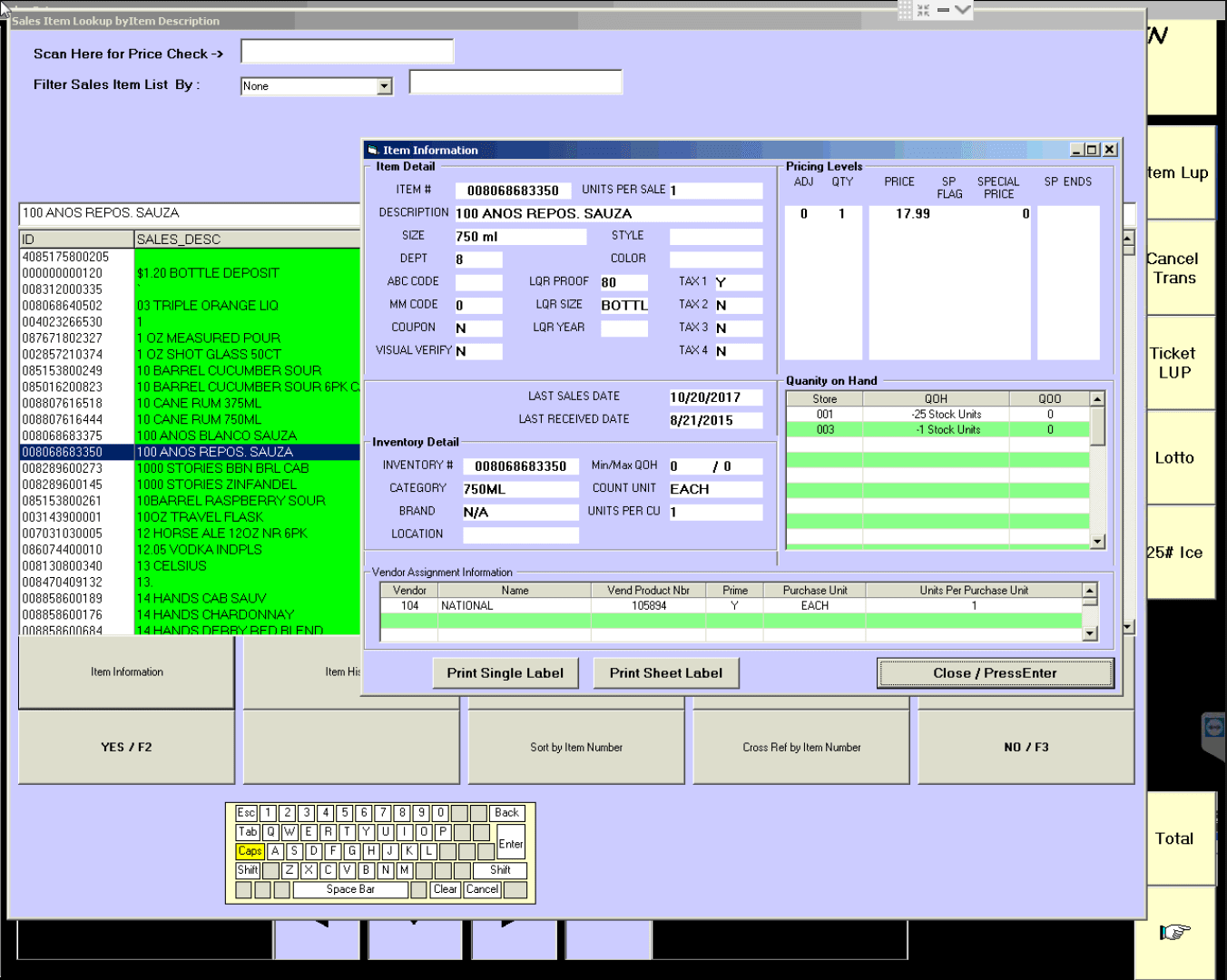Click Quantity on Hand scrollbar down arrow
The image size is (1227, 980).
tap(1097, 542)
